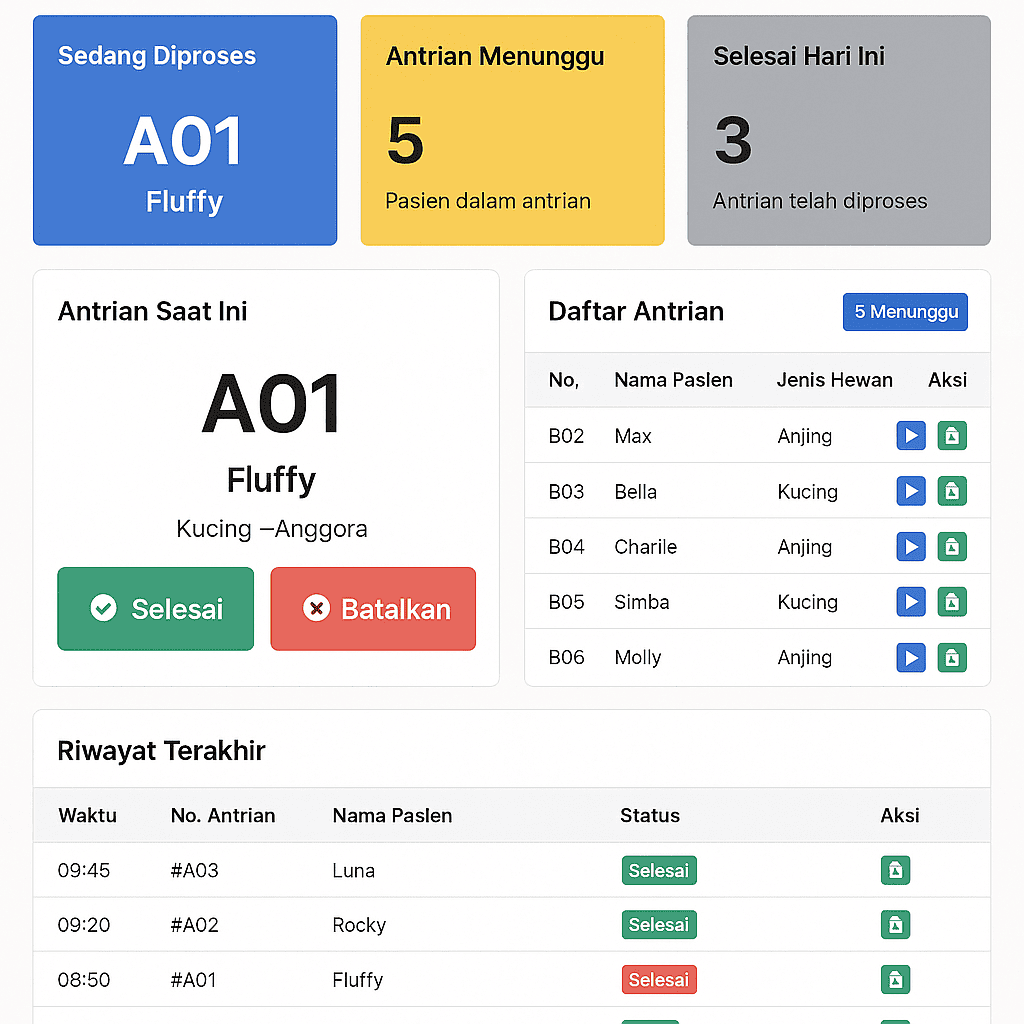Image resolution: width=1024 pixels, height=1024 pixels.
Task: Open document icon for 08:50 Fluffy entry
Action: (x=895, y=980)
